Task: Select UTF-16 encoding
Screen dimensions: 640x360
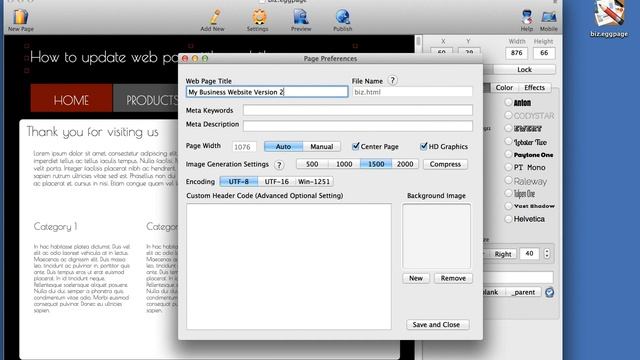Action: pyautogui.click(x=276, y=182)
